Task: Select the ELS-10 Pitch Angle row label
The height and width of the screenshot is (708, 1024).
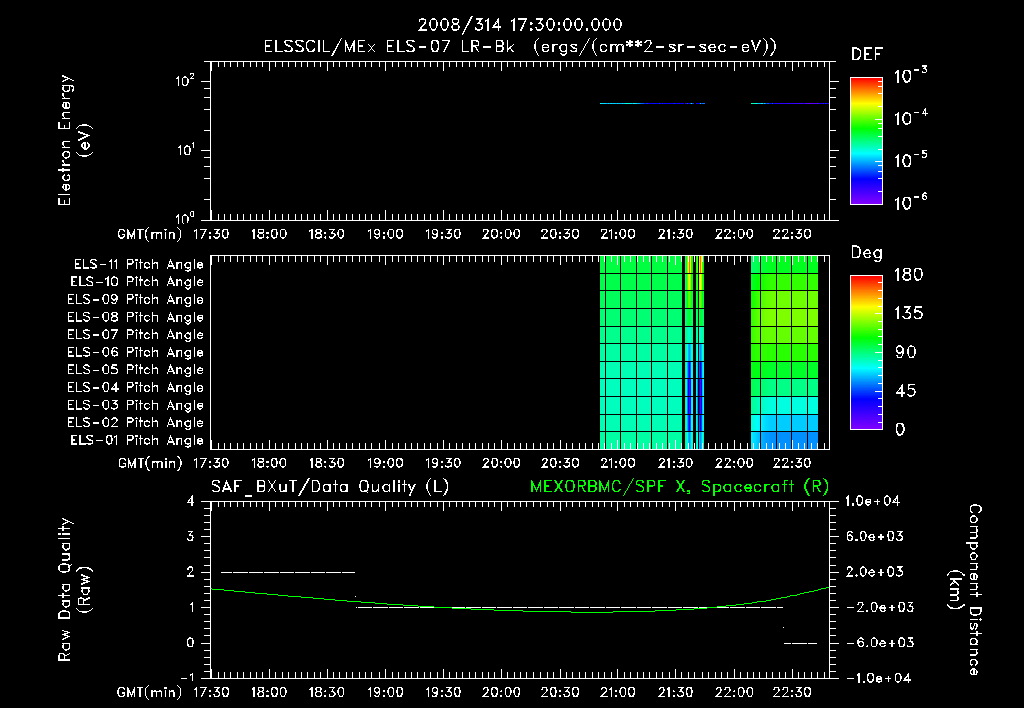Action: 137,282
